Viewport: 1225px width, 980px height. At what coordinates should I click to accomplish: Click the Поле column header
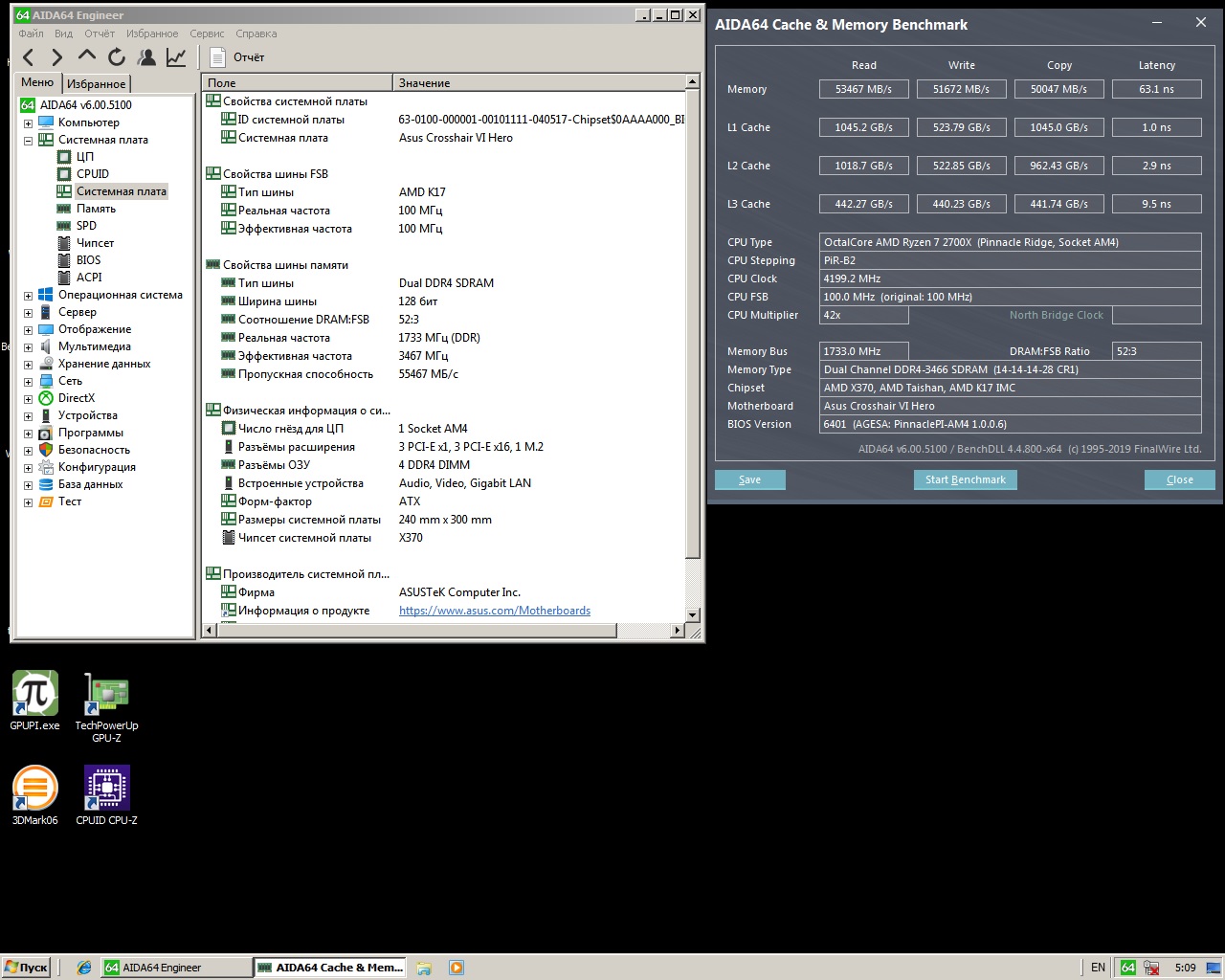297,83
